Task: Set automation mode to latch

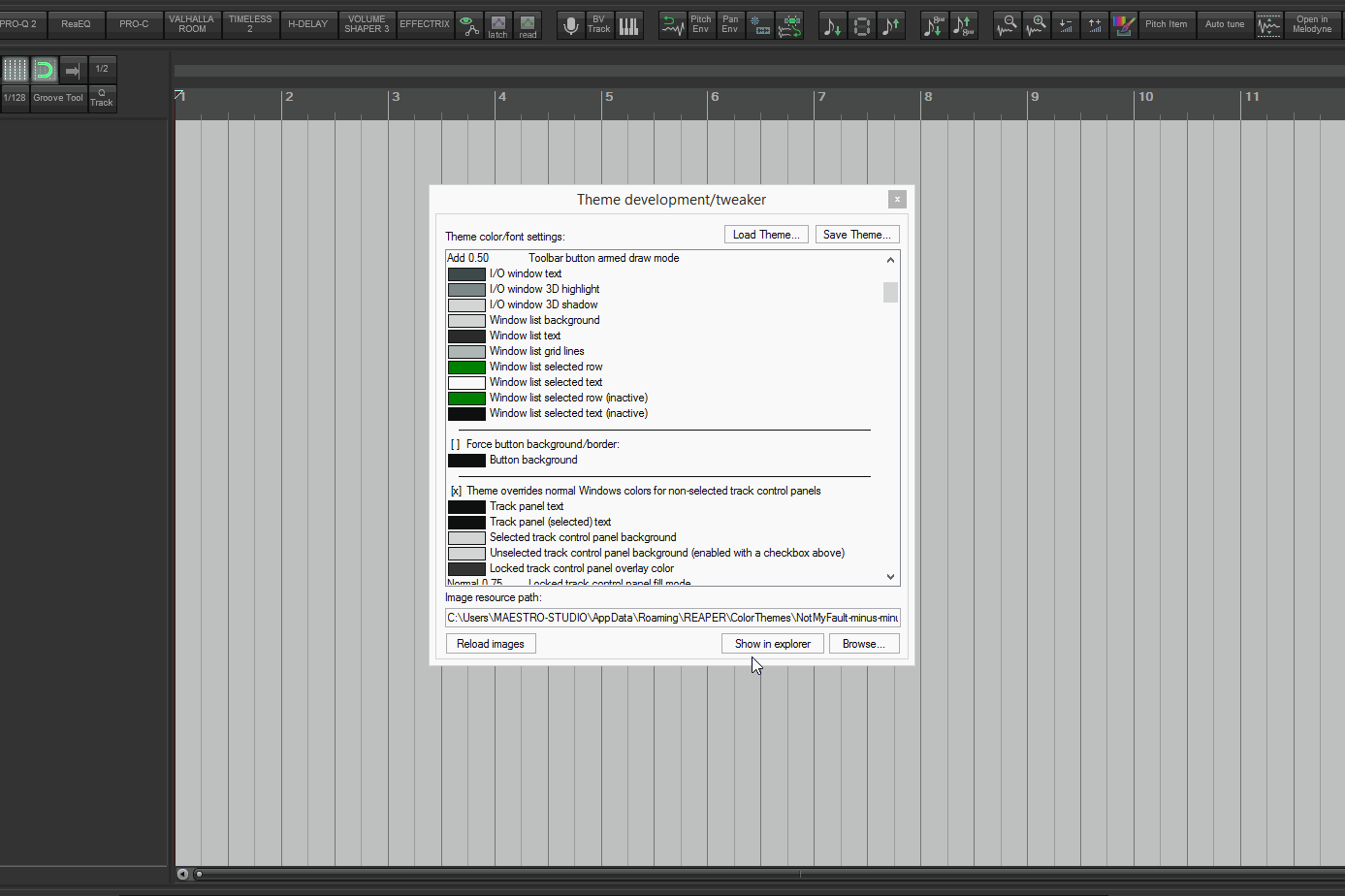Action: [497, 25]
